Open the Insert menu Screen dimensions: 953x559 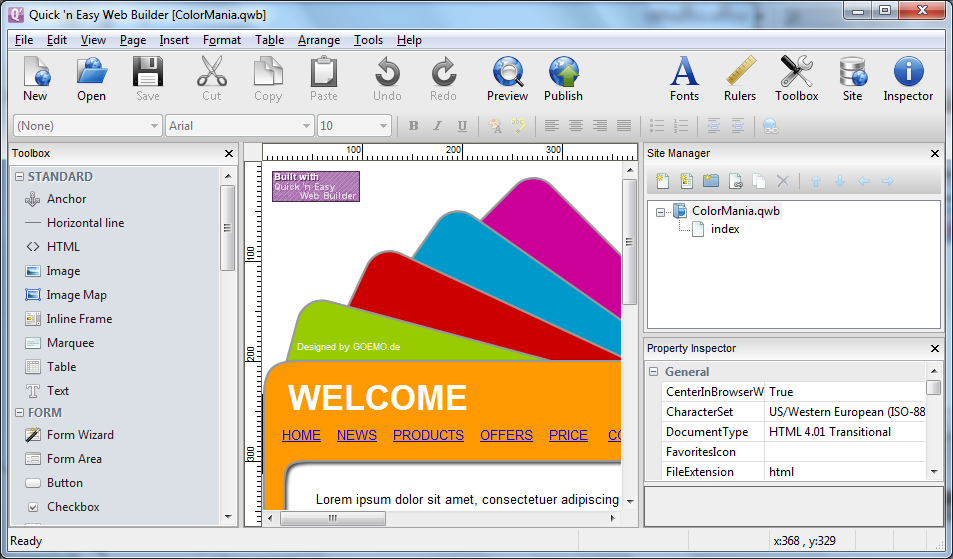174,40
